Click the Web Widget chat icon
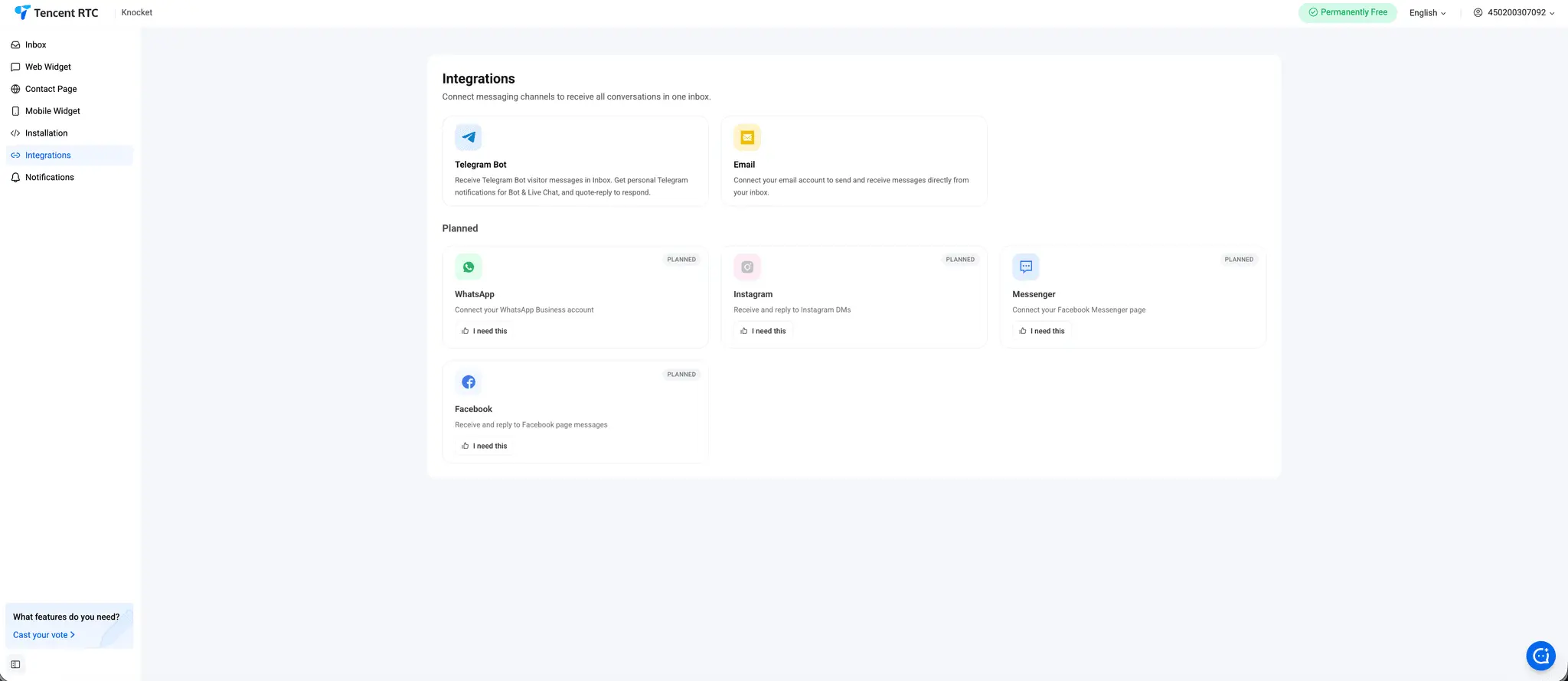Screen dimensions: 1568x681 (x=15, y=67)
